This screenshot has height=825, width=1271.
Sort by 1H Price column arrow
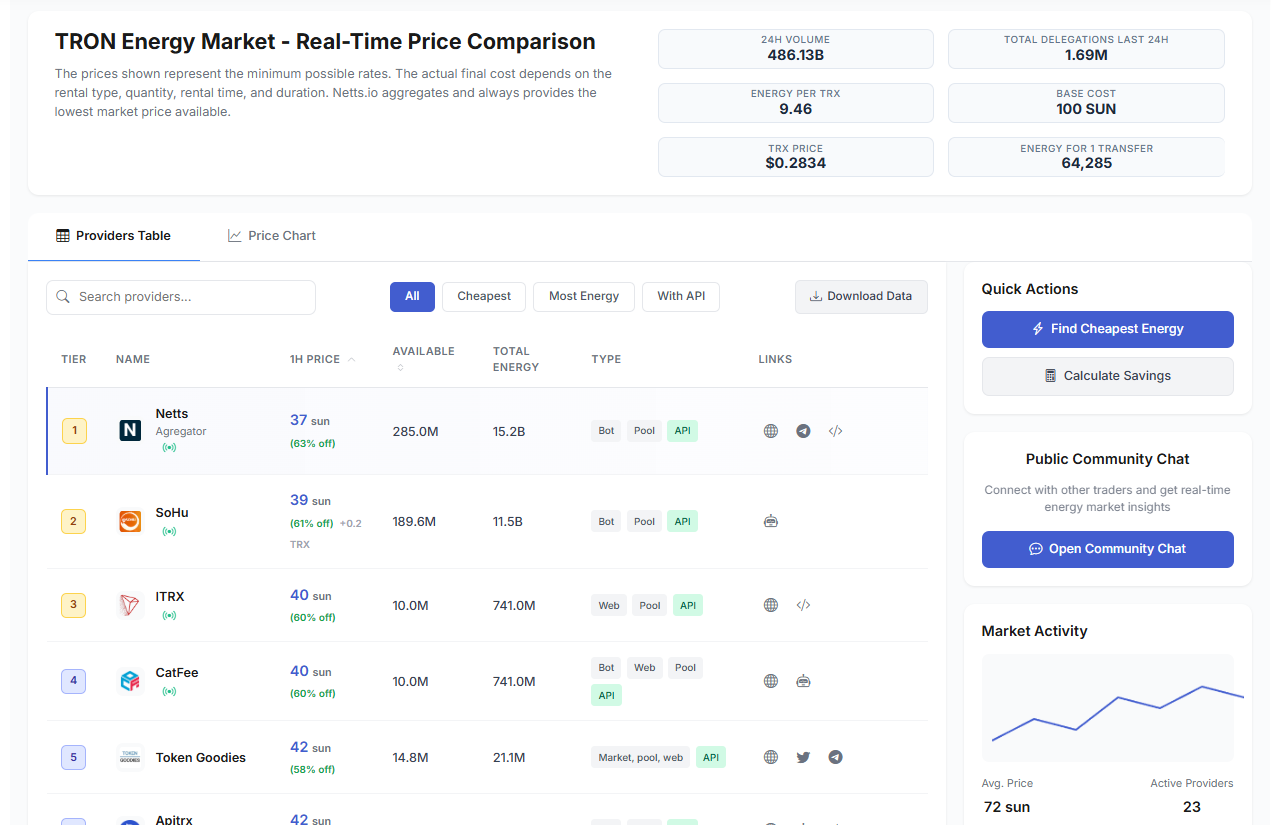351,360
